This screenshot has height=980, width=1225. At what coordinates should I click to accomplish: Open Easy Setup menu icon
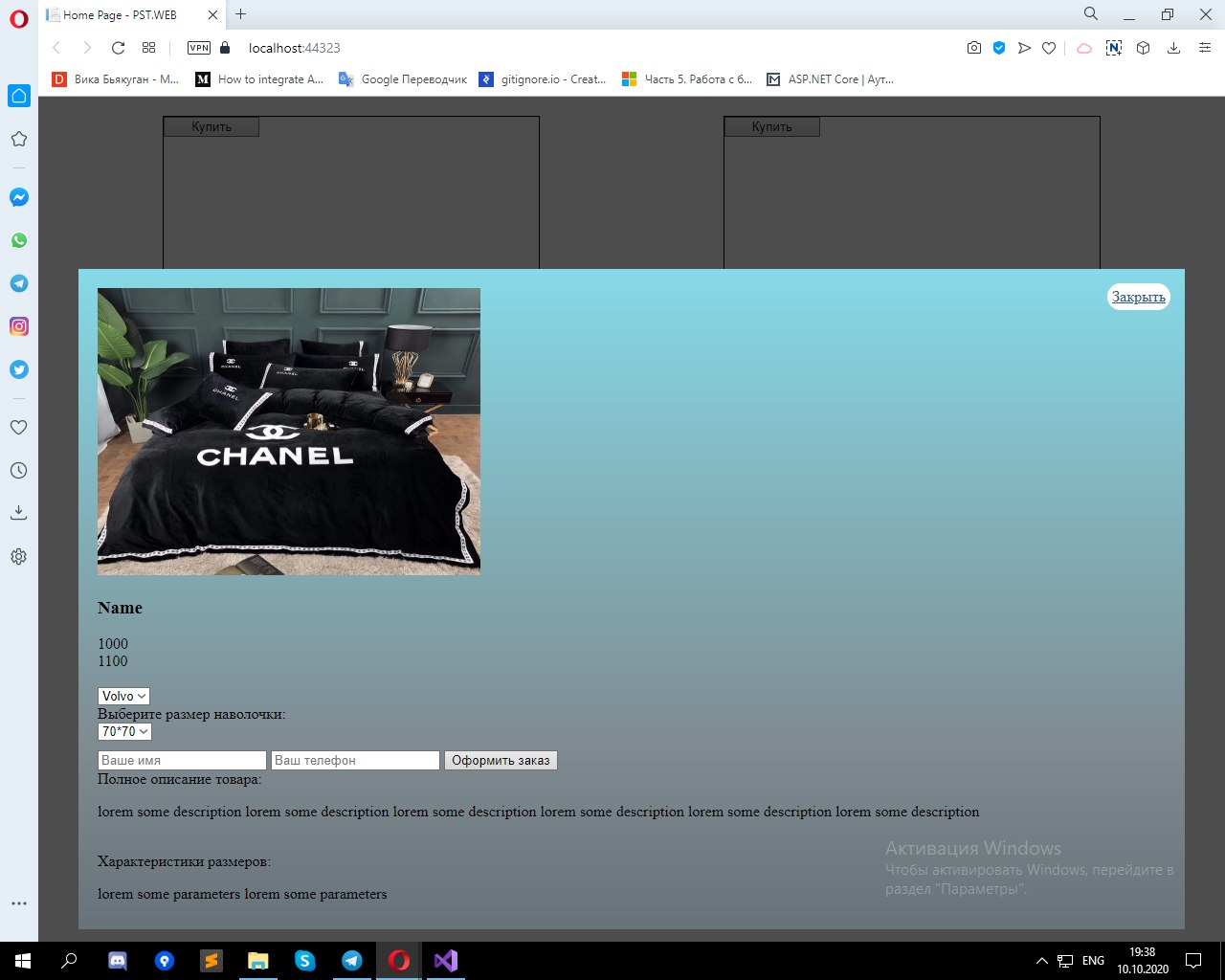pyautogui.click(x=1205, y=48)
